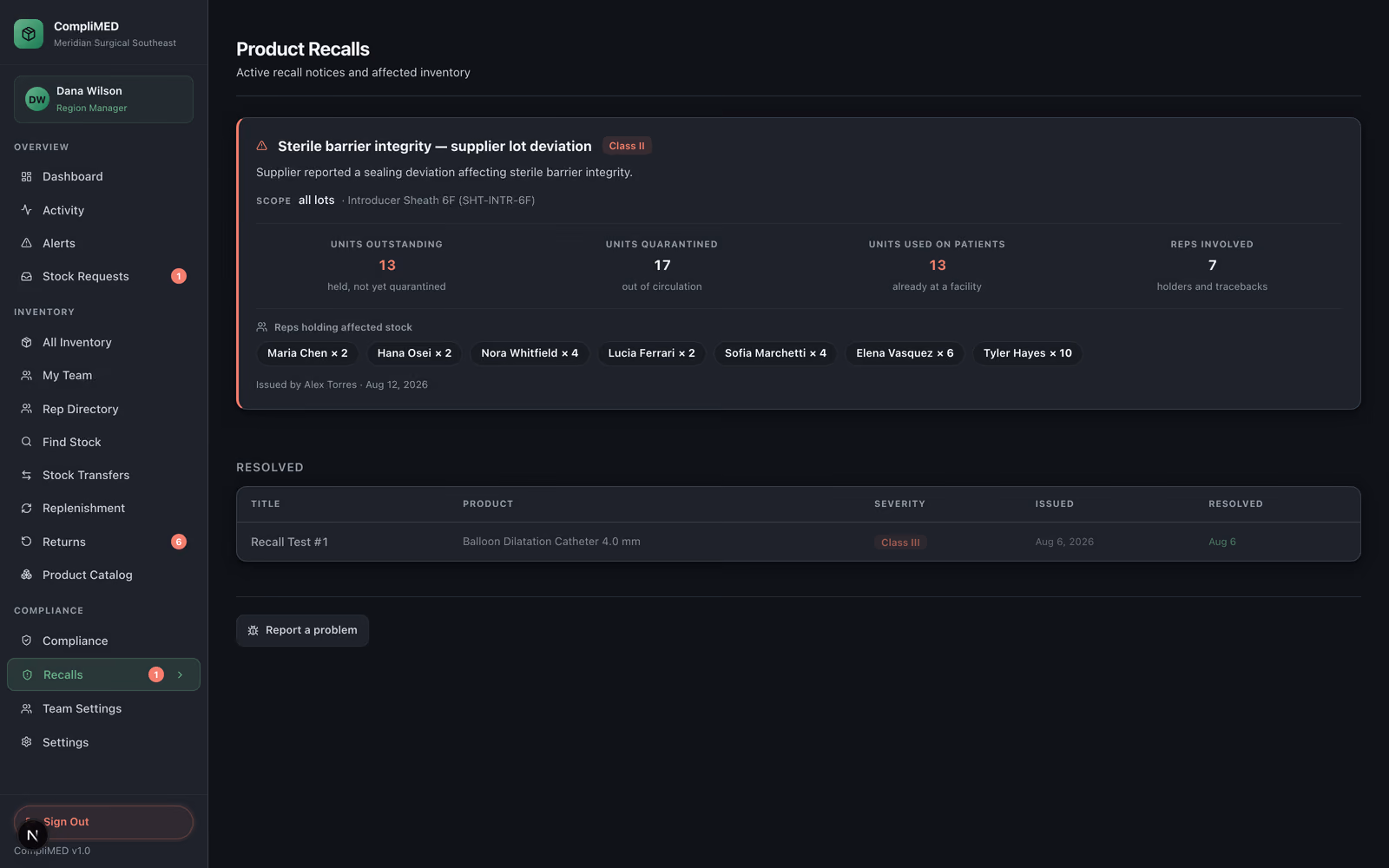Open Find Stock via its magnifier icon
Screen dimensions: 1389x868
point(26,442)
